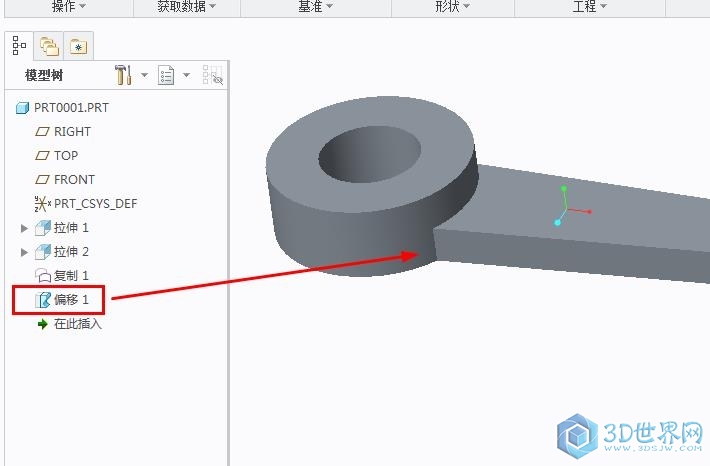The width and height of the screenshot is (710, 466).
Task: Select the 复制 1 feature
Action: coord(71,276)
